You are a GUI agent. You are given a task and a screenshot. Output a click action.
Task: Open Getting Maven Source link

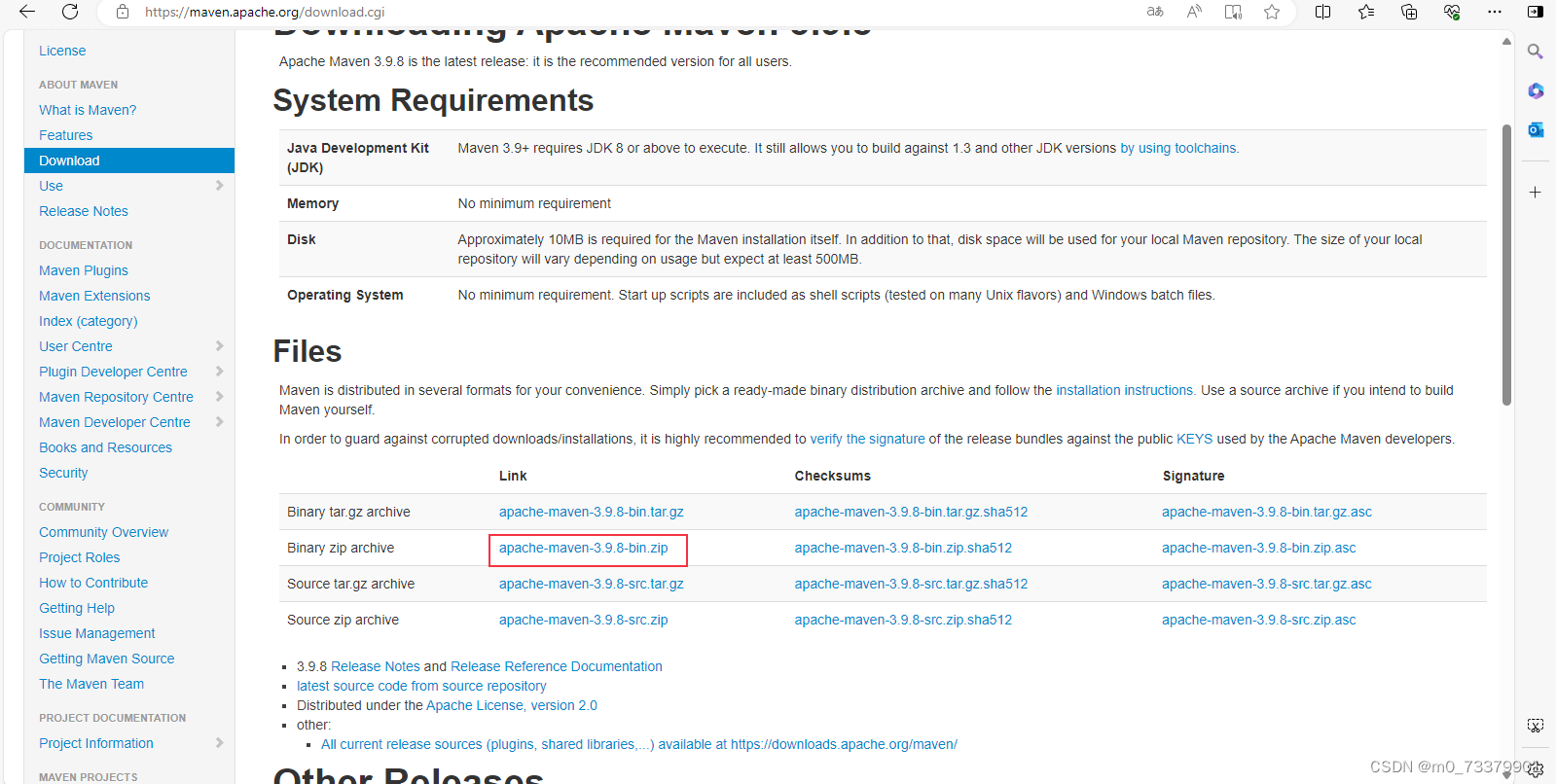pyautogui.click(x=107, y=659)
